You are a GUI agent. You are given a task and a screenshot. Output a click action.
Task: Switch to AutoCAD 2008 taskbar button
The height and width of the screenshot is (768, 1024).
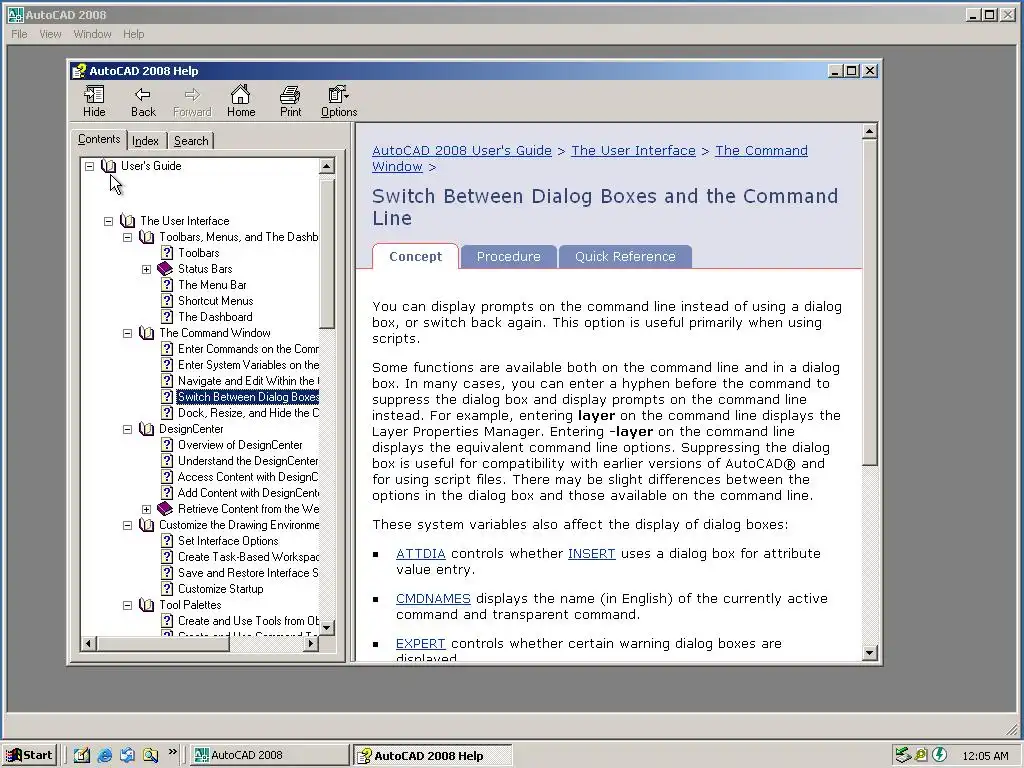[270, 756]
